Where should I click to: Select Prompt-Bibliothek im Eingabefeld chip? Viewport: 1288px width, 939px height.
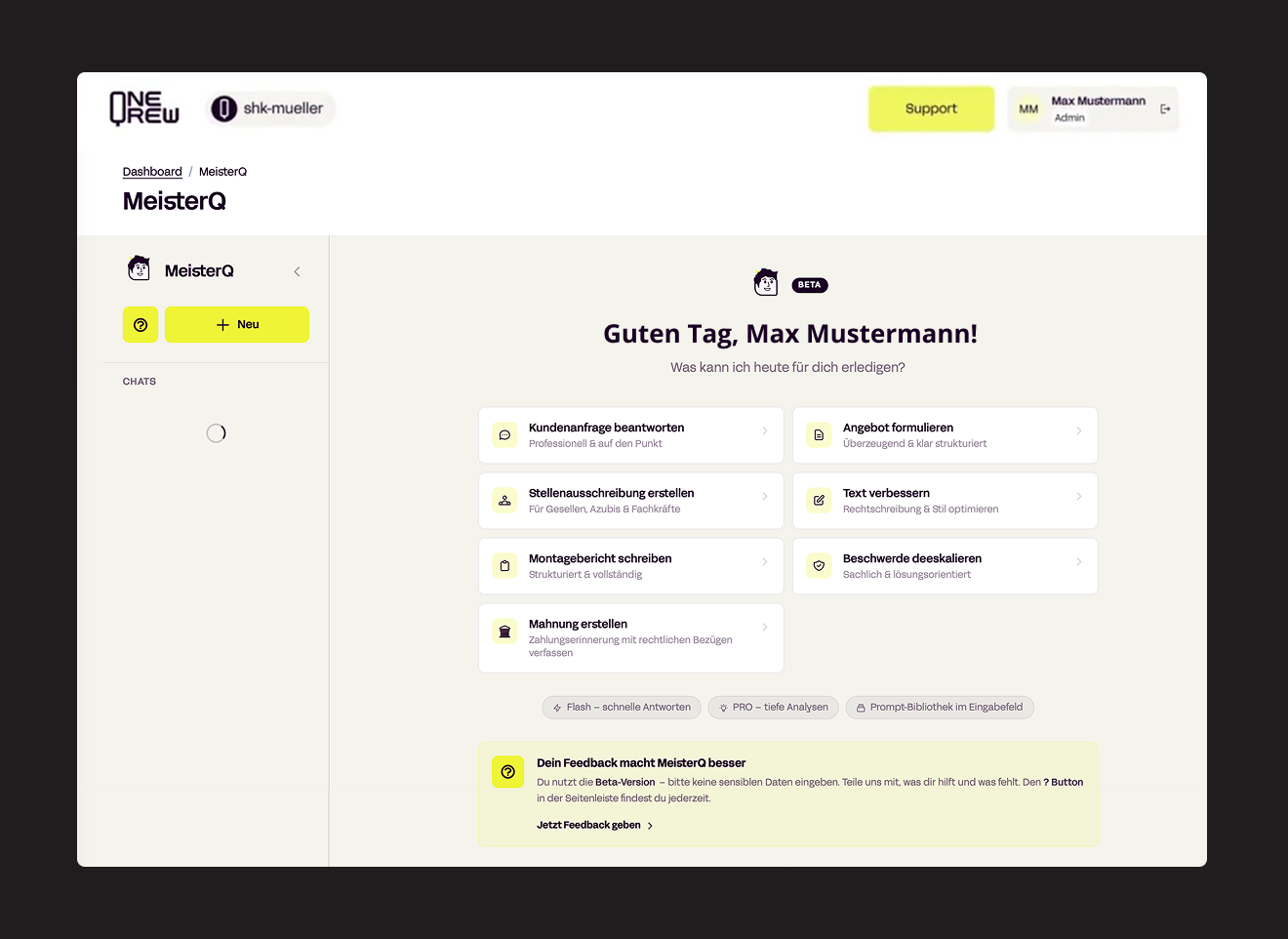pyautogui.click(x=939, y=708)
